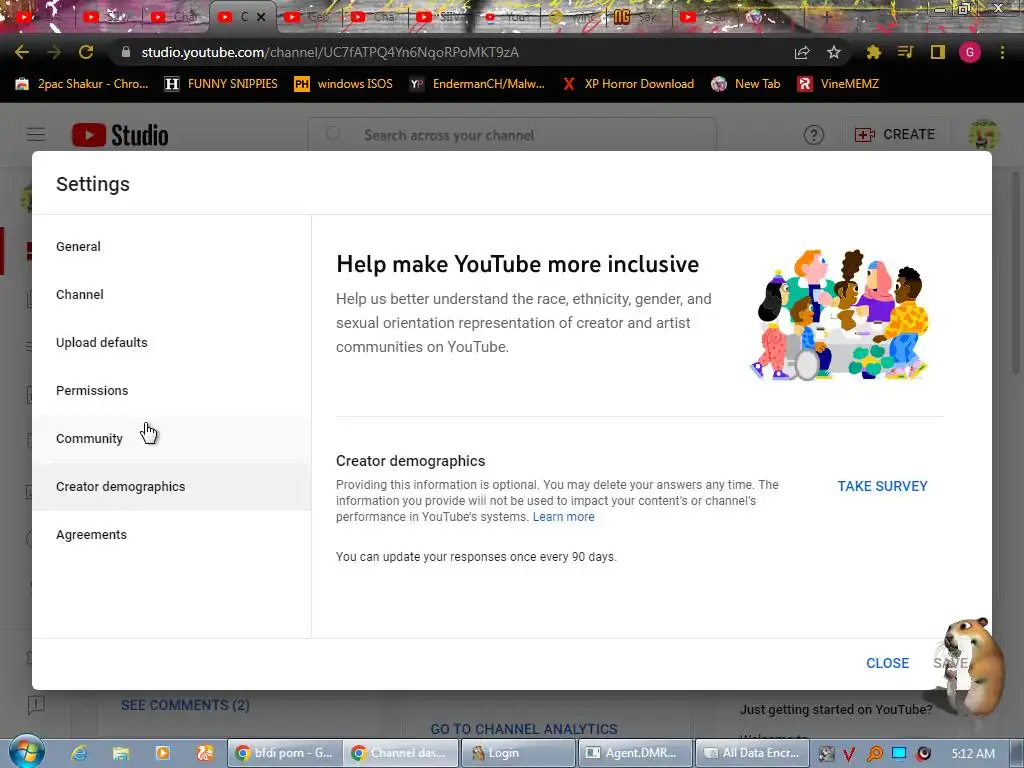Image resolution: width=1024 pixels, height=768 pixels.
Task: Click the help question mark icon
Action: 814,135
